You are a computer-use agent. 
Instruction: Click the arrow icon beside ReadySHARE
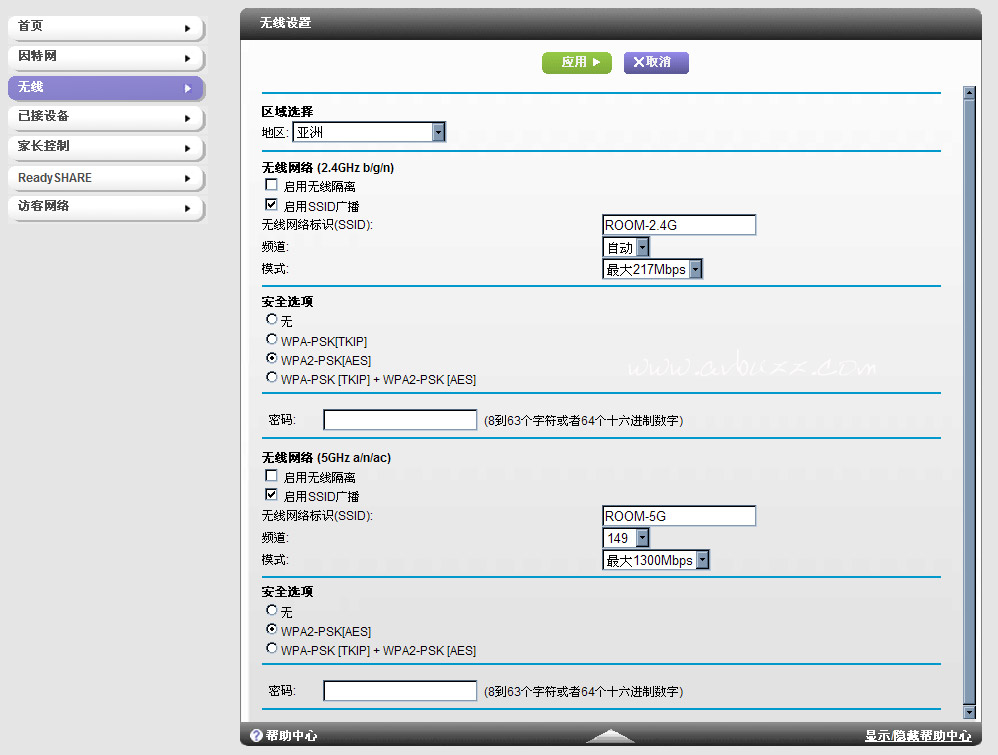point(187,178)
